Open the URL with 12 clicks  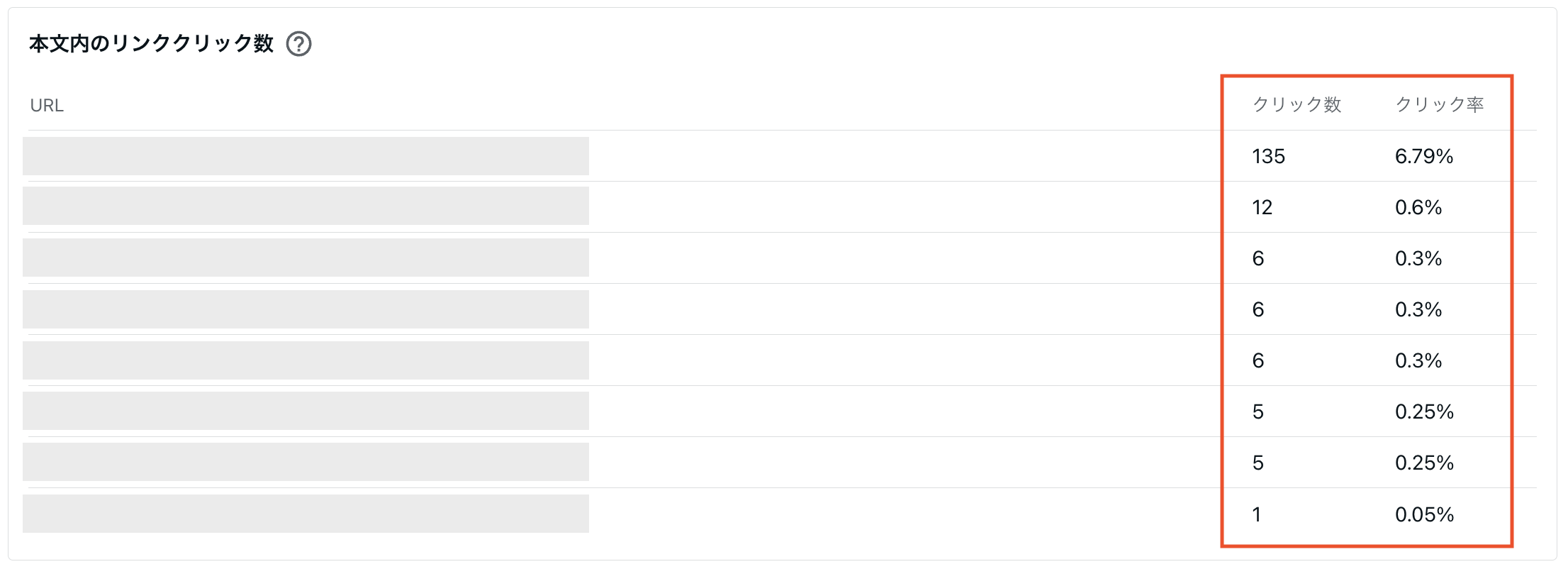(x=306, y=206)
